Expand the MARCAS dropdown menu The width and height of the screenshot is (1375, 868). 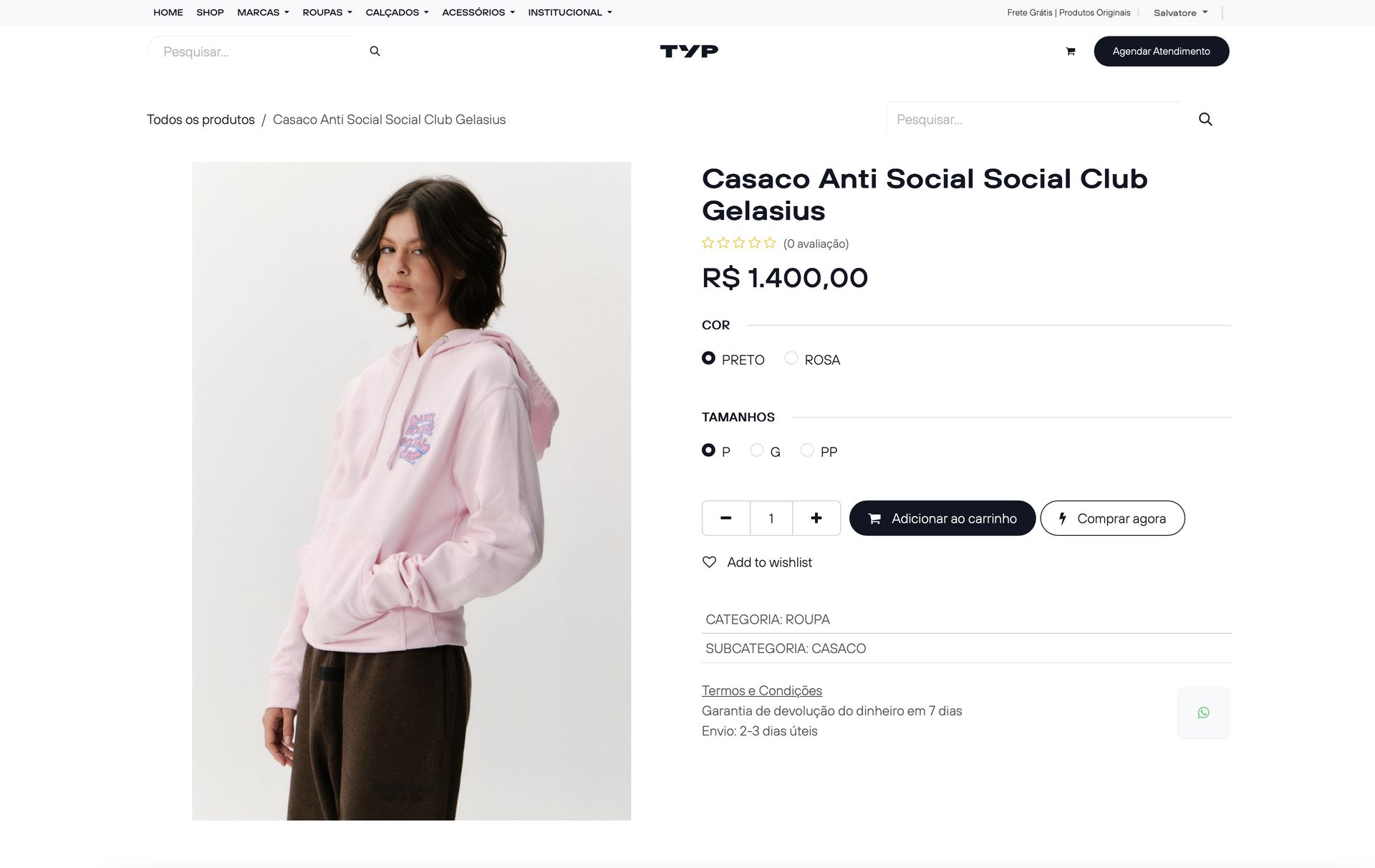263,12
